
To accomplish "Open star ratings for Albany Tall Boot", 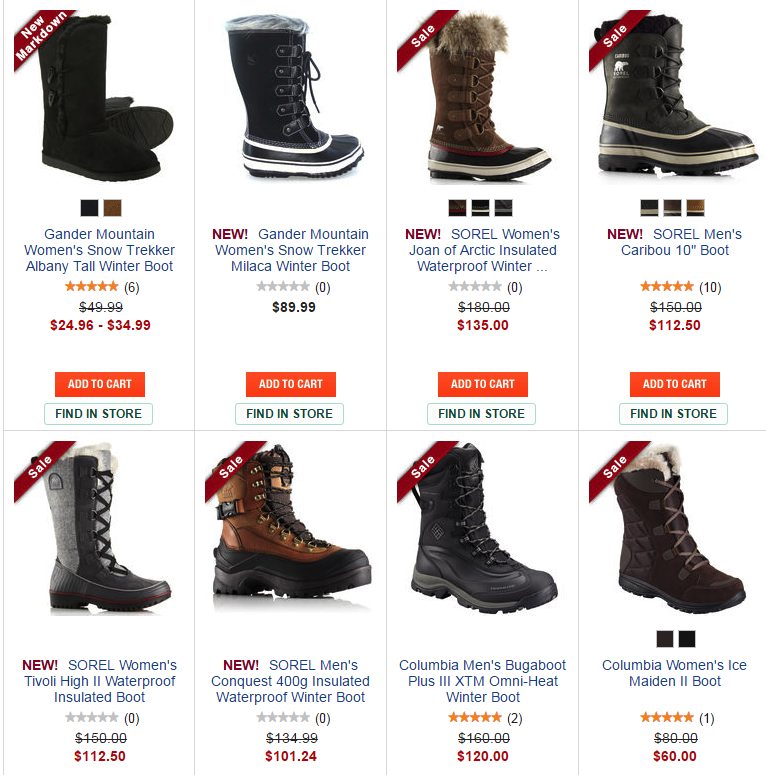I will click(91, 286).
